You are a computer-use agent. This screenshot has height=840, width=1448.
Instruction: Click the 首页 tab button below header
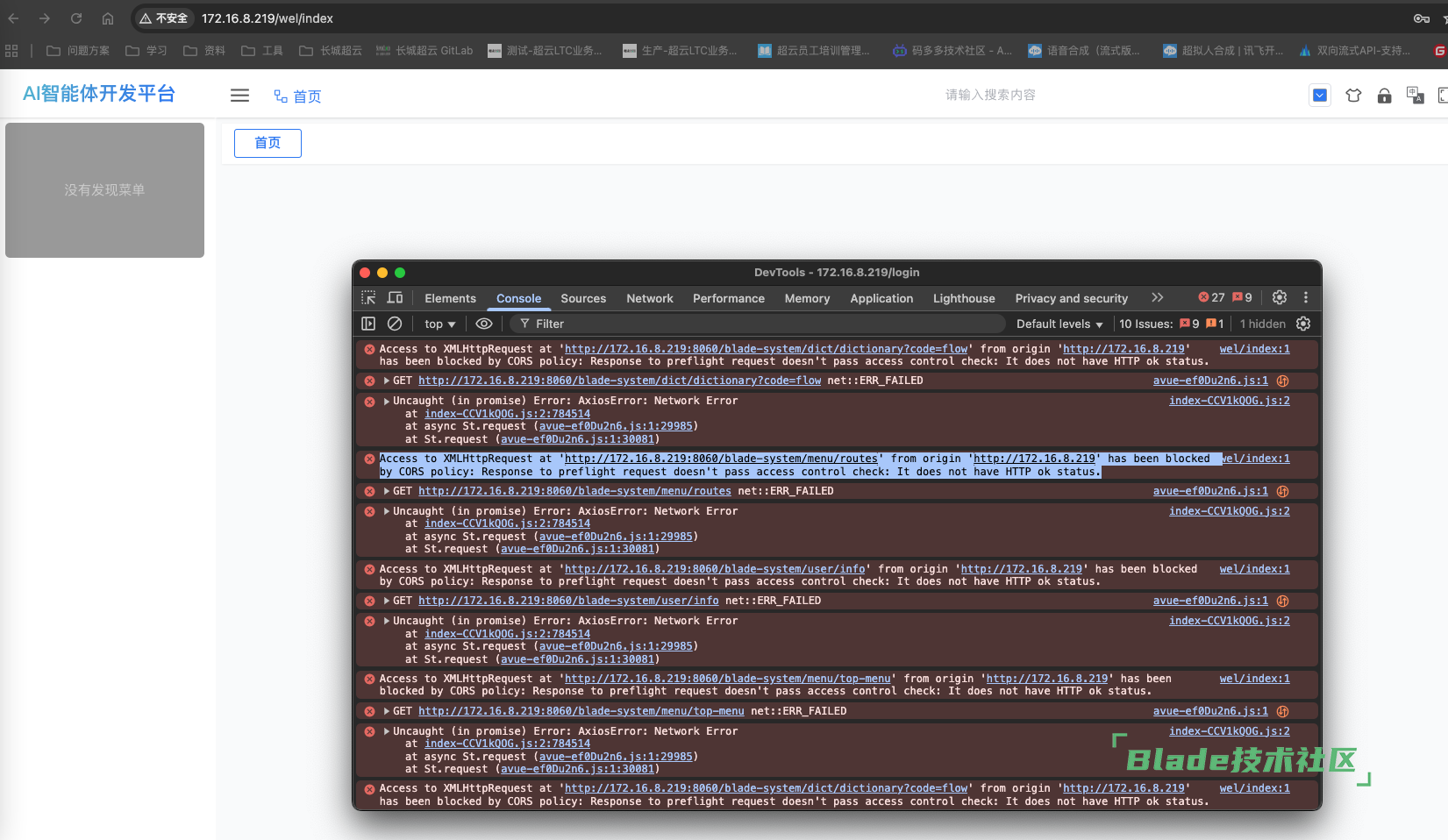pos(267,143)
